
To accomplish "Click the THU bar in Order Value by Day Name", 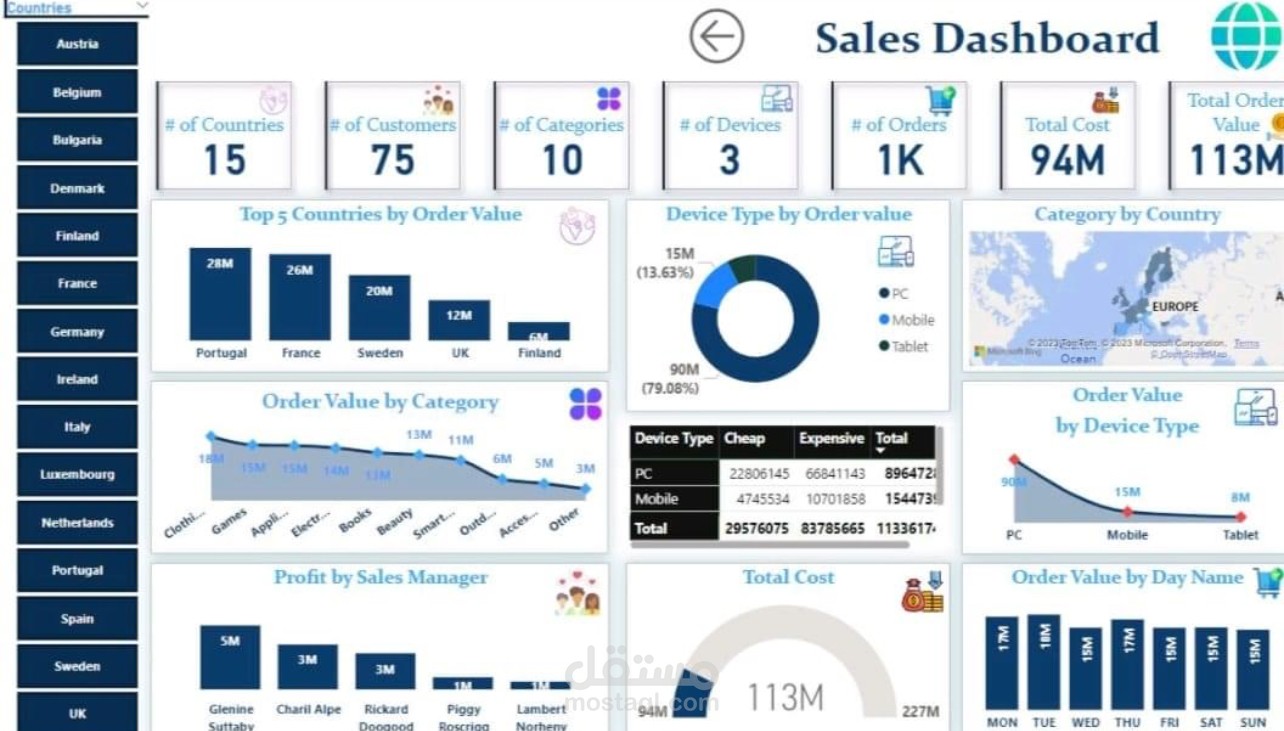I will tap(1127, 663).
